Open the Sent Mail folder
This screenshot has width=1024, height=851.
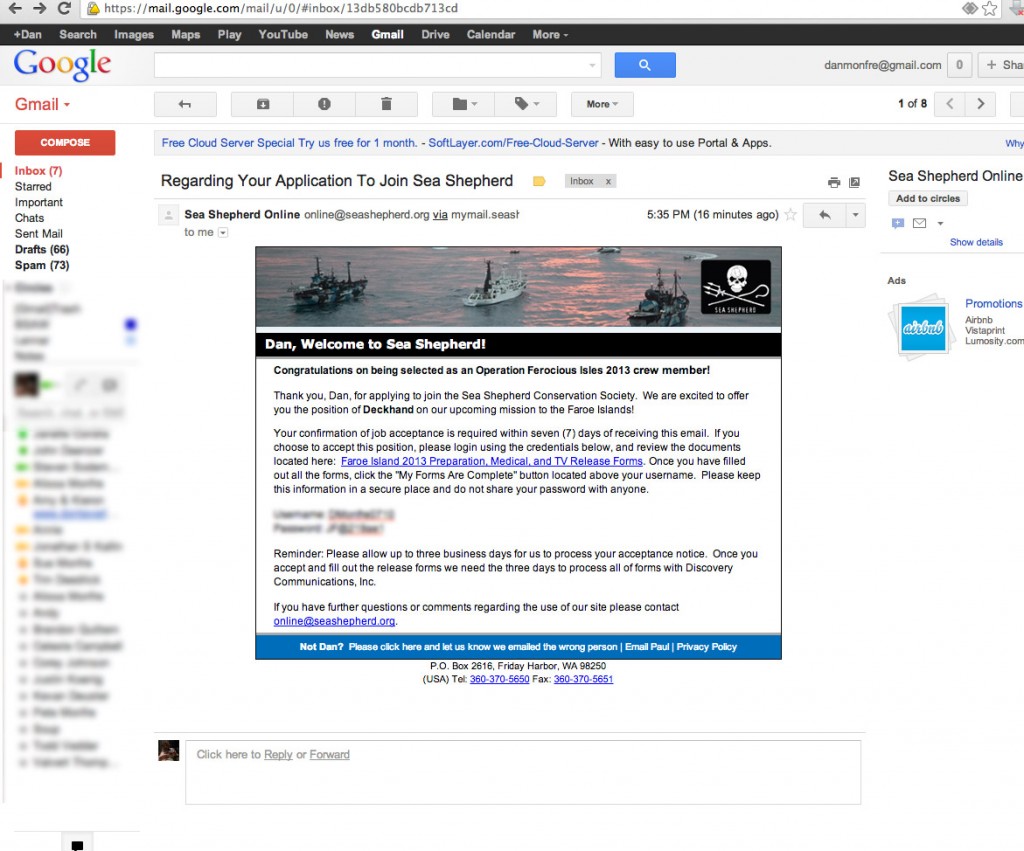pos(39,233)
